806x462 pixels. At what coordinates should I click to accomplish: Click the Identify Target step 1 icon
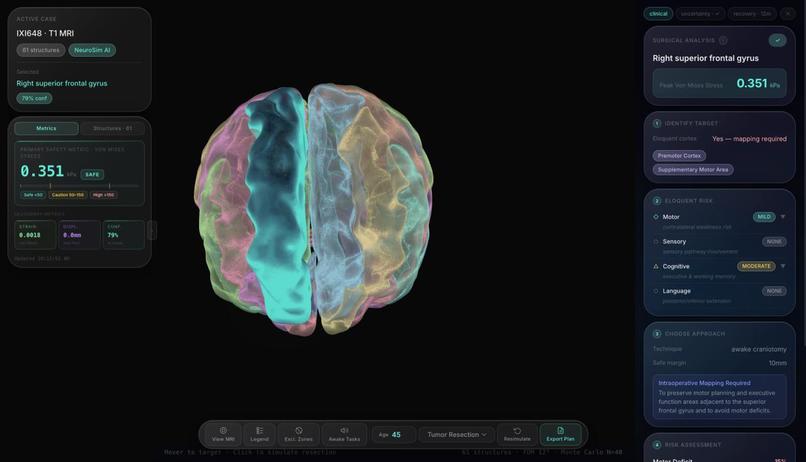tap(657, 123)
